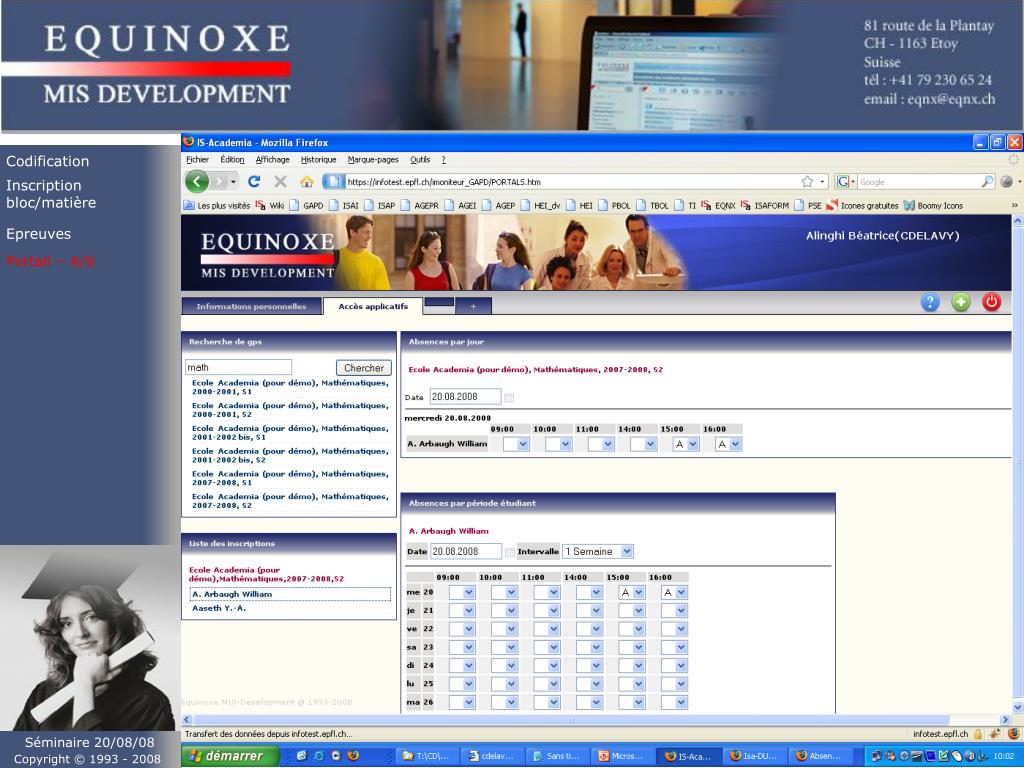The image size is (1024, 768).
Task: Click the green plus round icon
Action: 961,302
